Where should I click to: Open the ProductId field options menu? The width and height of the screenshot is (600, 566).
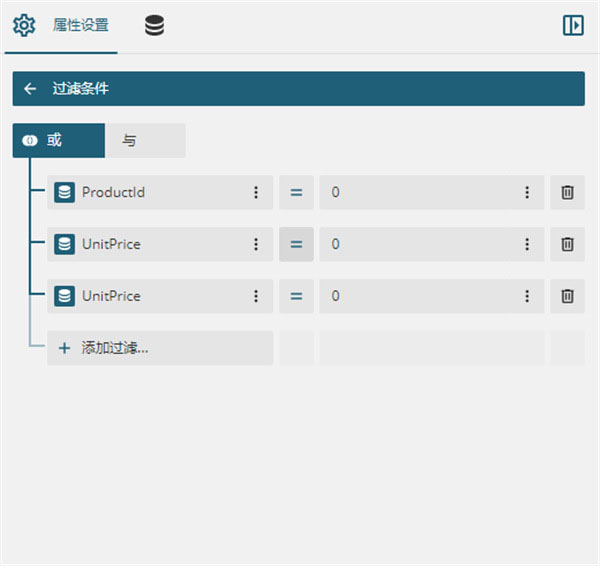tap(256, 192)
